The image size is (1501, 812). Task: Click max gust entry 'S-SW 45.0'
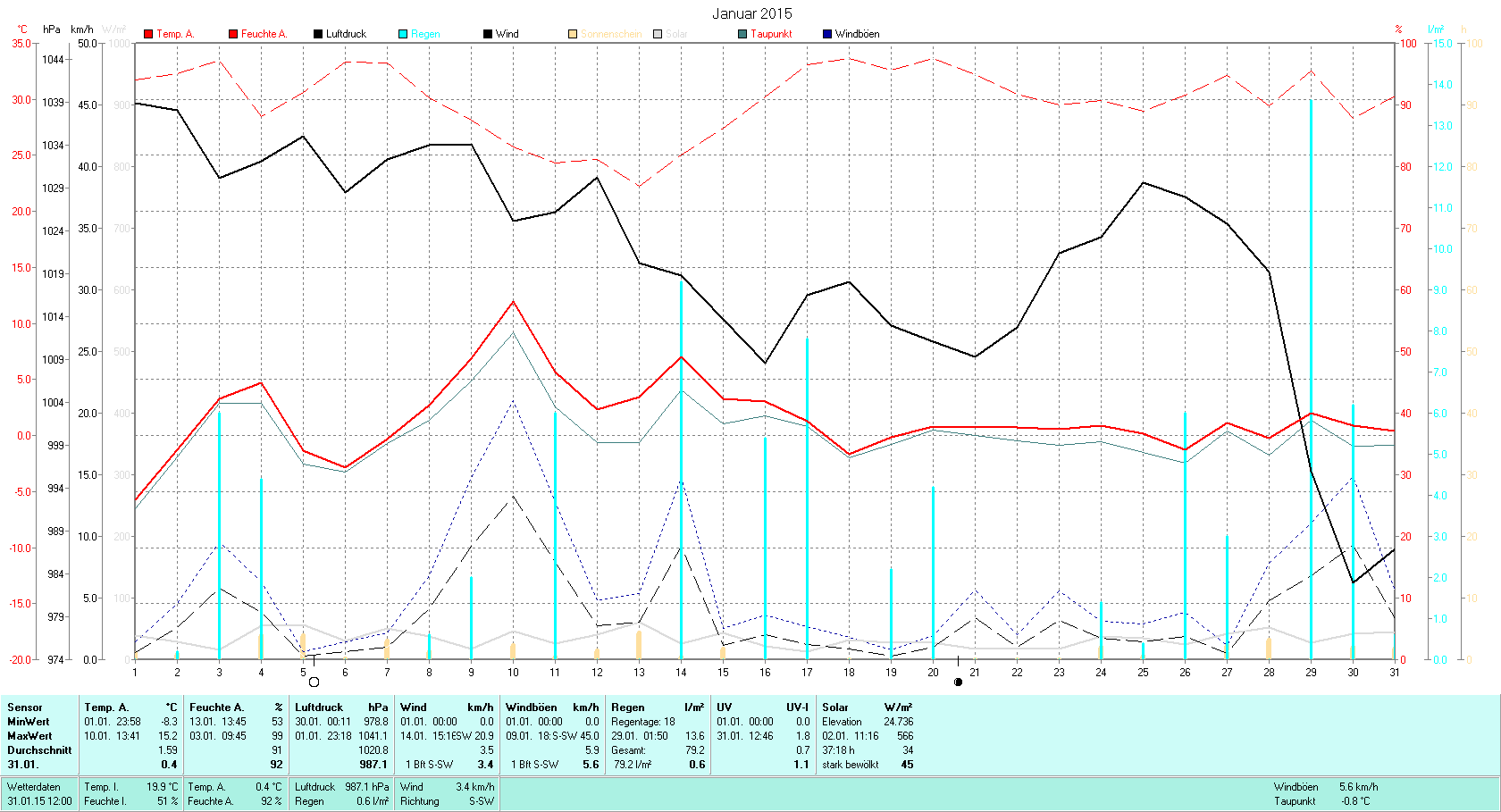tap(577, 736)
